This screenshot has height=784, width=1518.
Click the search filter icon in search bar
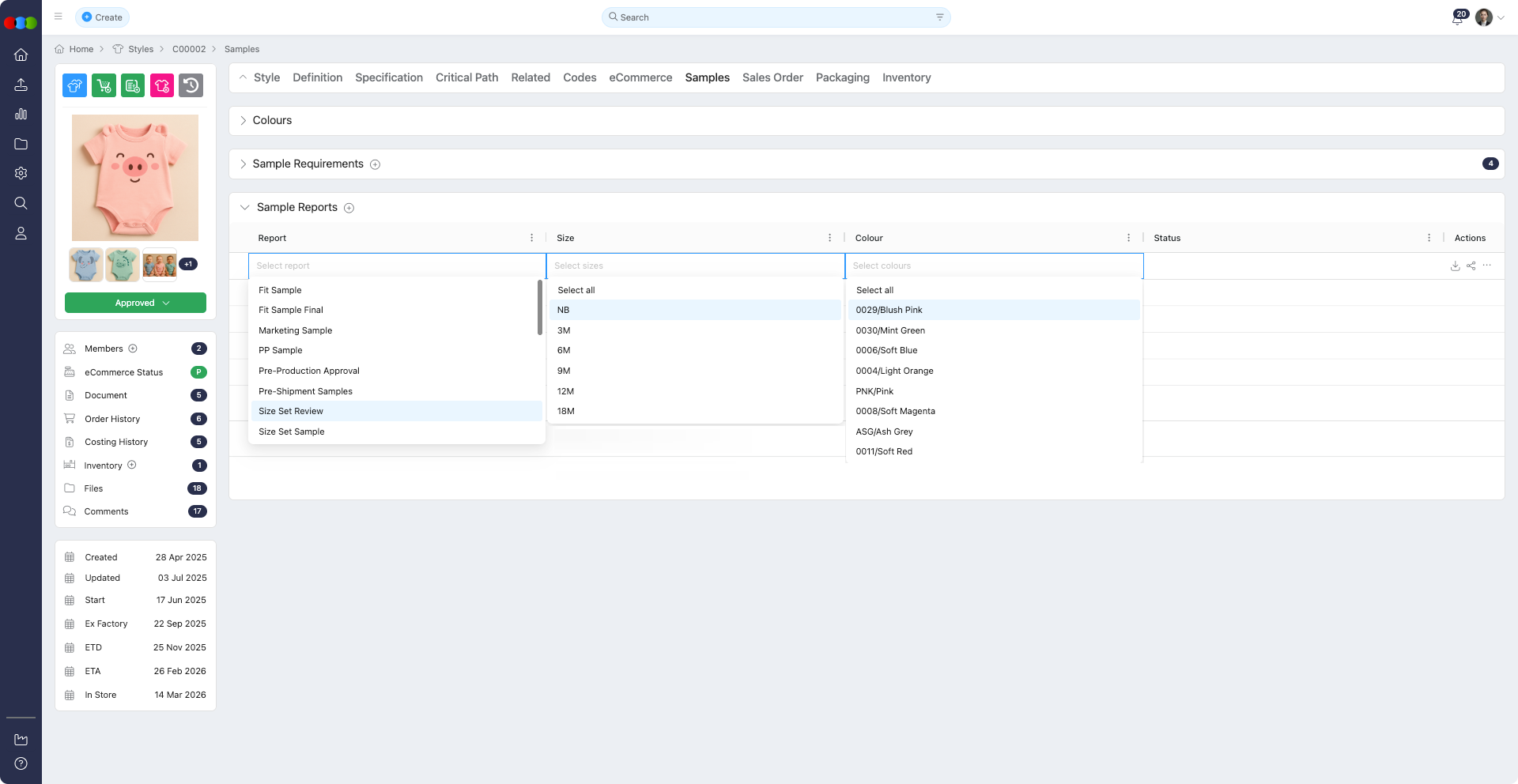coord(939,17)
